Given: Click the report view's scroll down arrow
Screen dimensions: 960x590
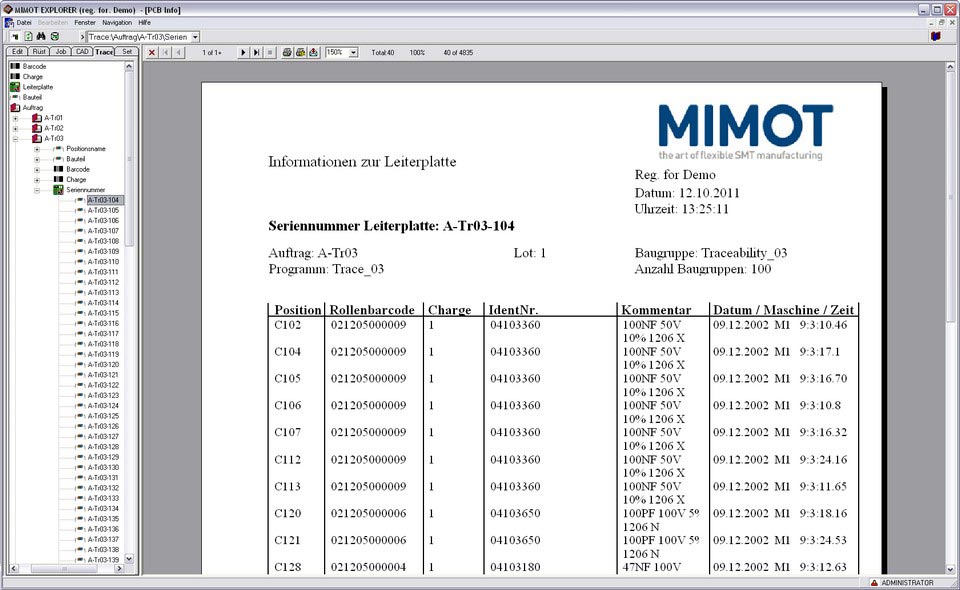Looking at the screenshot, I should (950, 569).
